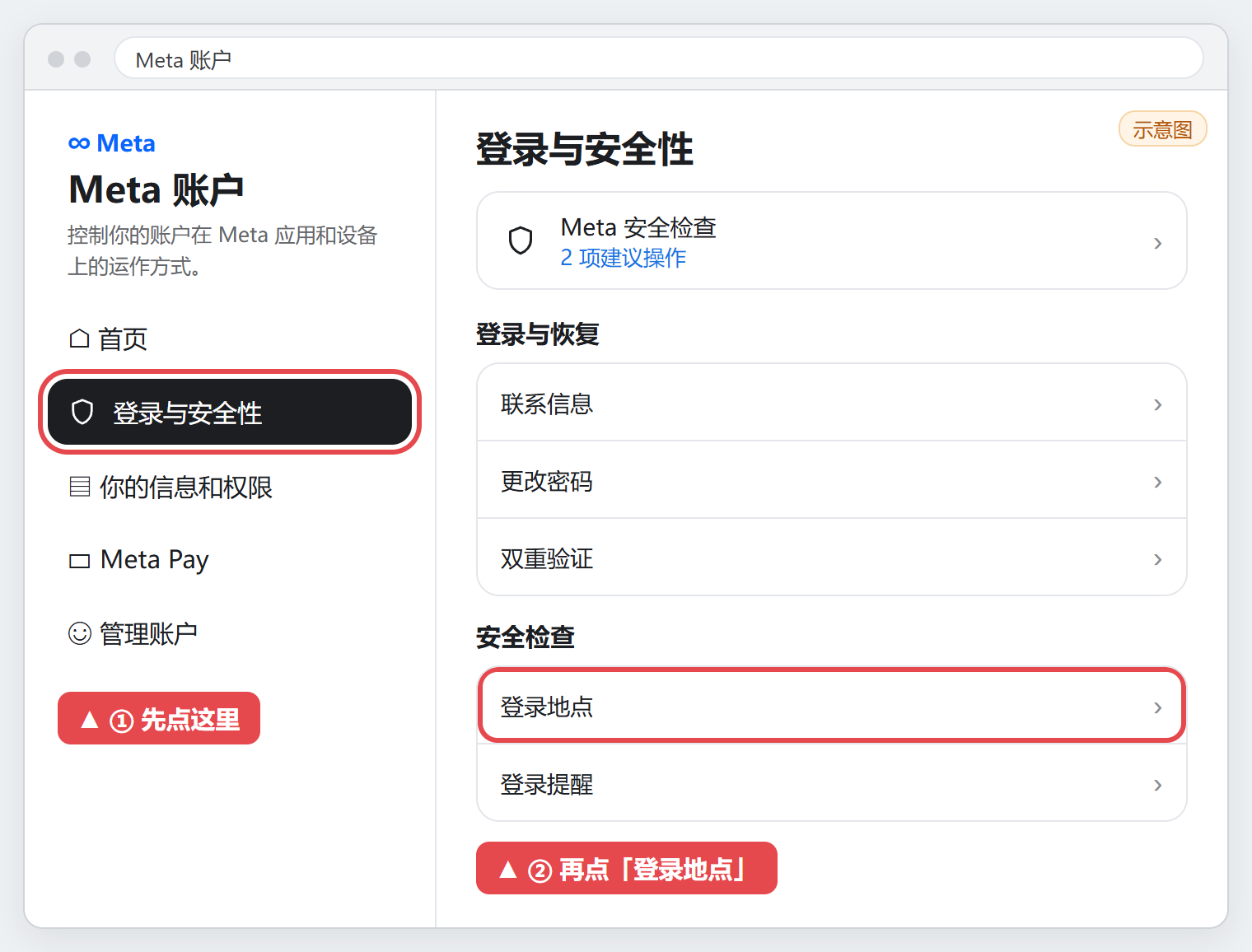Screen dimensions: 1252x952
Task: Click the chevron on 登录地点 row
Action: click(1157, 707)
